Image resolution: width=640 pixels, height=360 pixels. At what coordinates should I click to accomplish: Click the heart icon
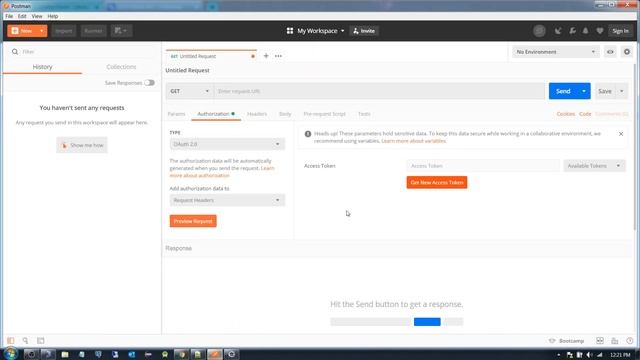tap(600, 31)
